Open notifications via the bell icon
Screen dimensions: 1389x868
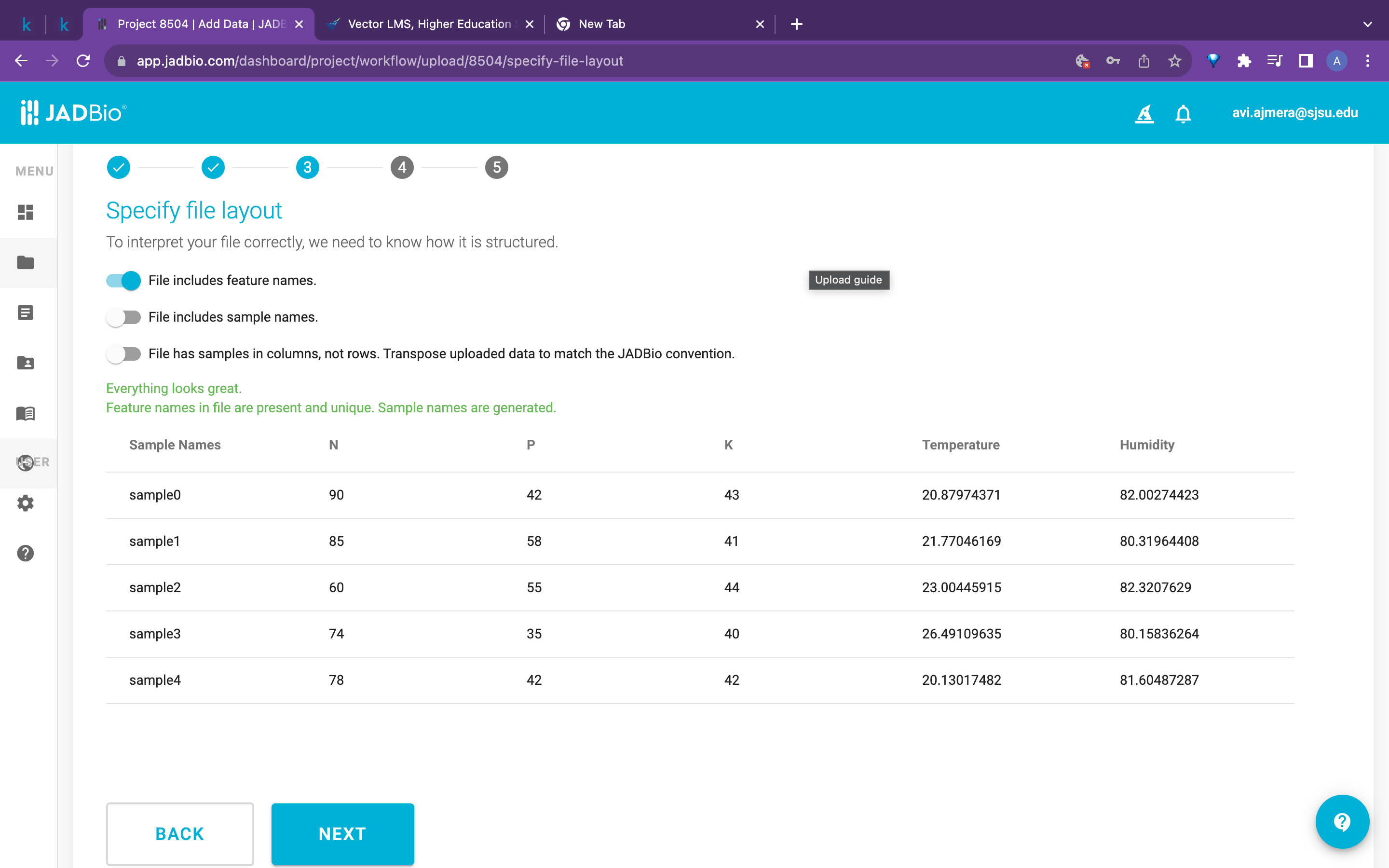pos(1183,113)
